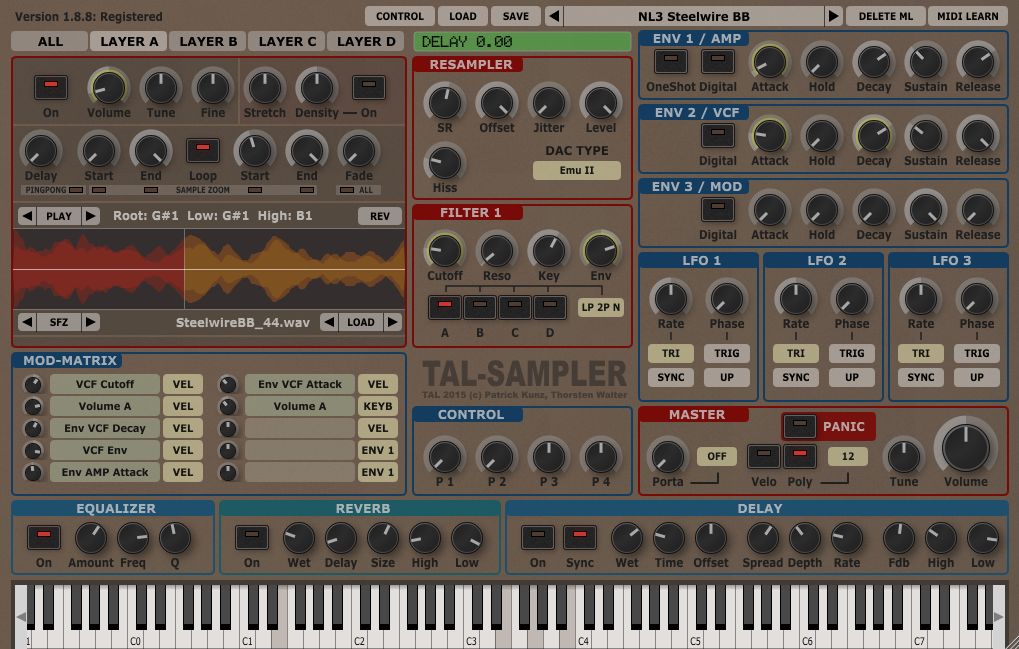Click the LFO 1 Rate knob
This screenshot has height=649, width=1019.
671,298
